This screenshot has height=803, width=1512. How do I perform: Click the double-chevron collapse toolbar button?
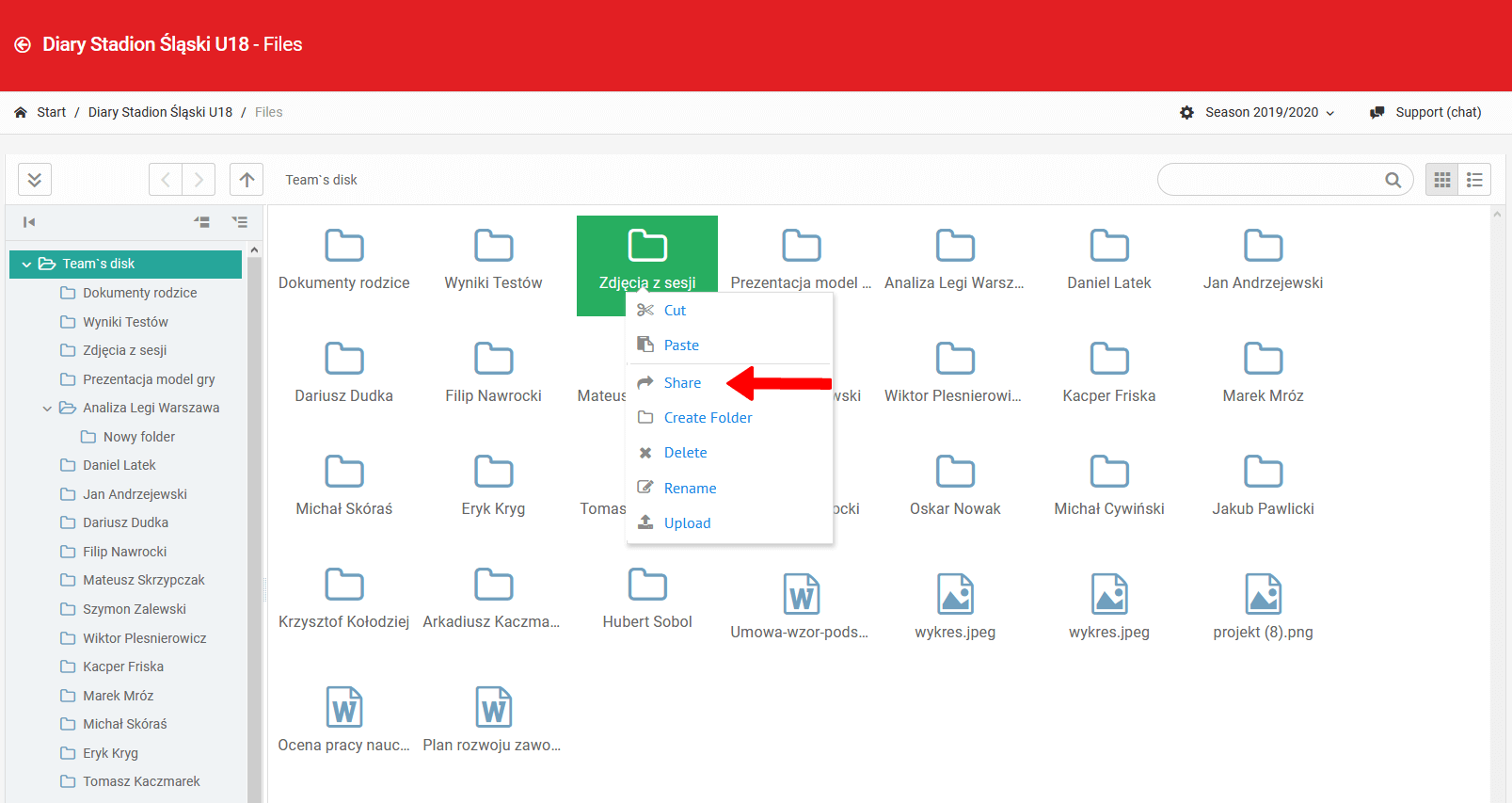pos(35,180)
